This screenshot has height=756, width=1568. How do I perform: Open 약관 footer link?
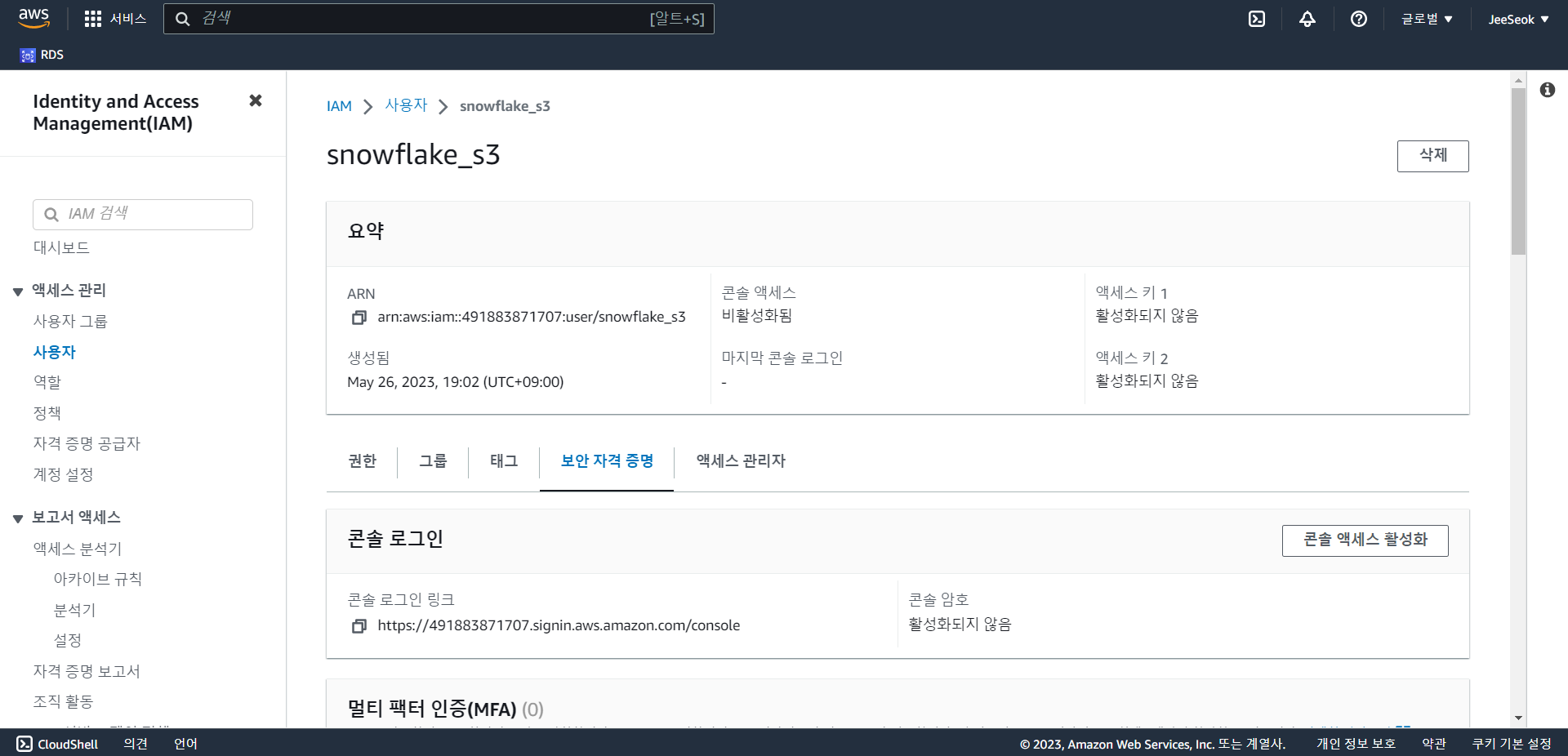pos(1433,744)
